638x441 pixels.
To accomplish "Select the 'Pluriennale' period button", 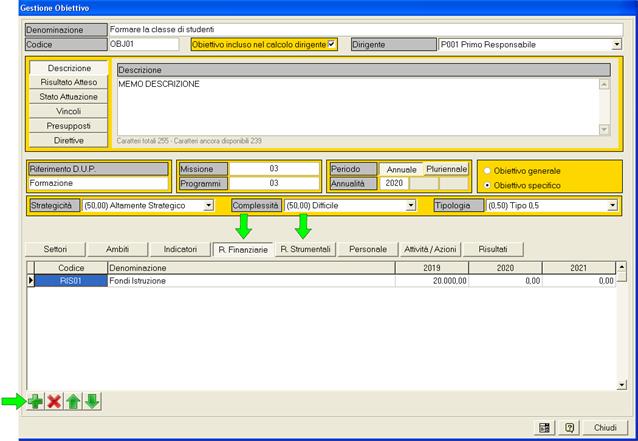I will coord(446,169).
